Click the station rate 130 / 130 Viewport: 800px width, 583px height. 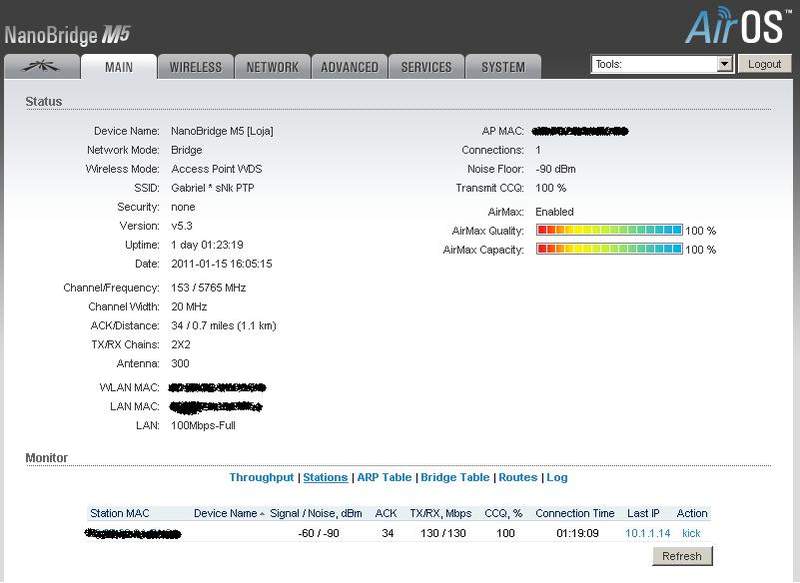point(443,533)
